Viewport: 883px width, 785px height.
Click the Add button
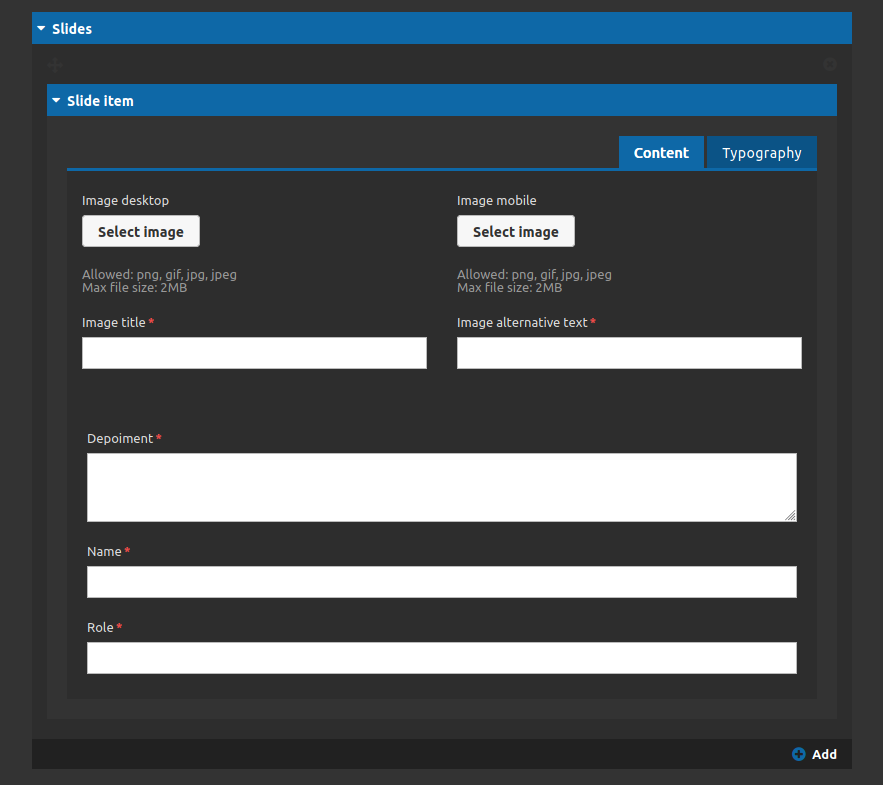pyautogui.click(x=814, y=754)
